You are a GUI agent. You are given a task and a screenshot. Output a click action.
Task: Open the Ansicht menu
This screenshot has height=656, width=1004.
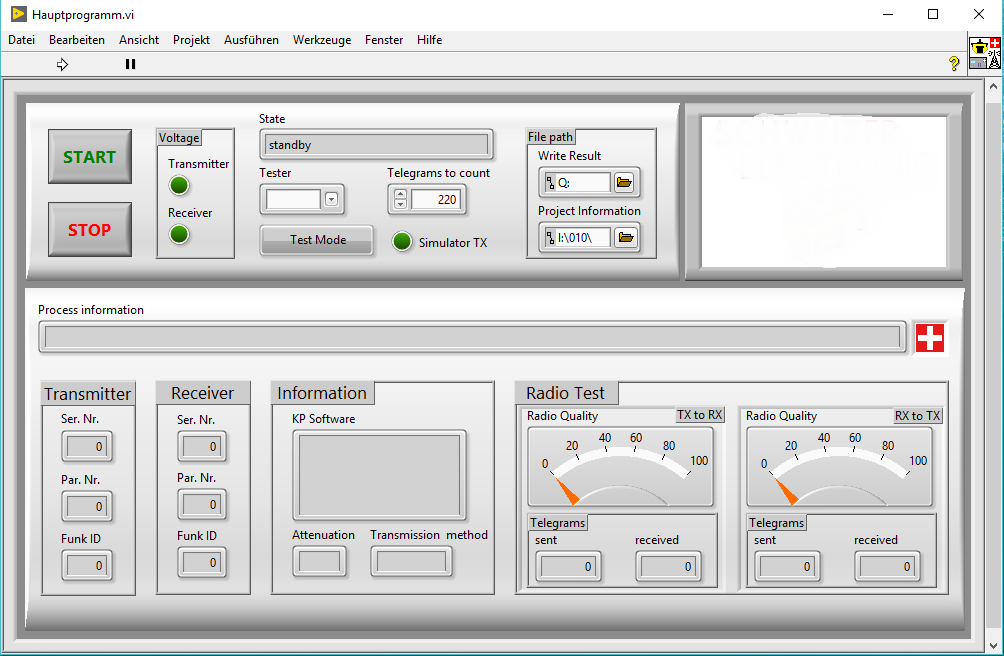point(139,40)
